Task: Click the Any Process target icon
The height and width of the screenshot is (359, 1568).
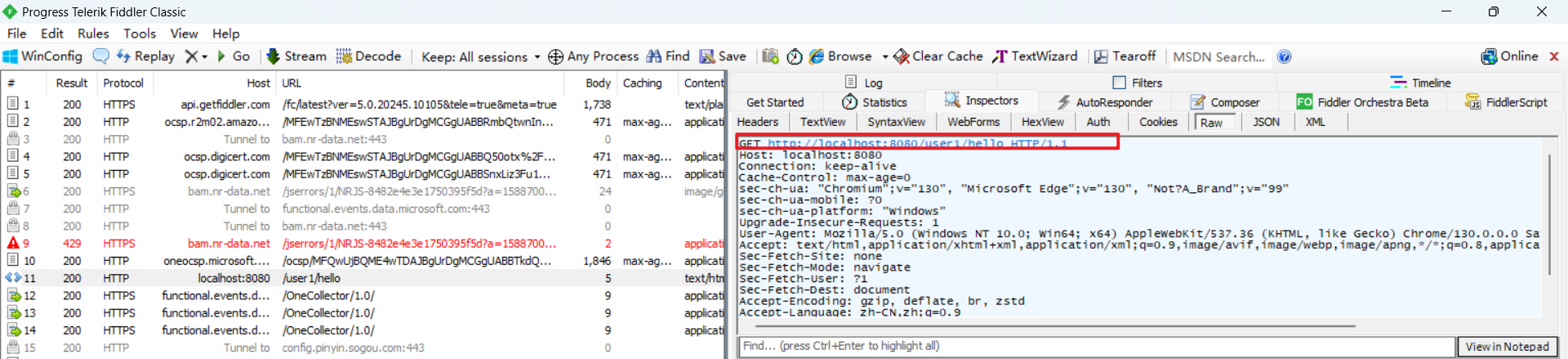Action: pos(555,56)
